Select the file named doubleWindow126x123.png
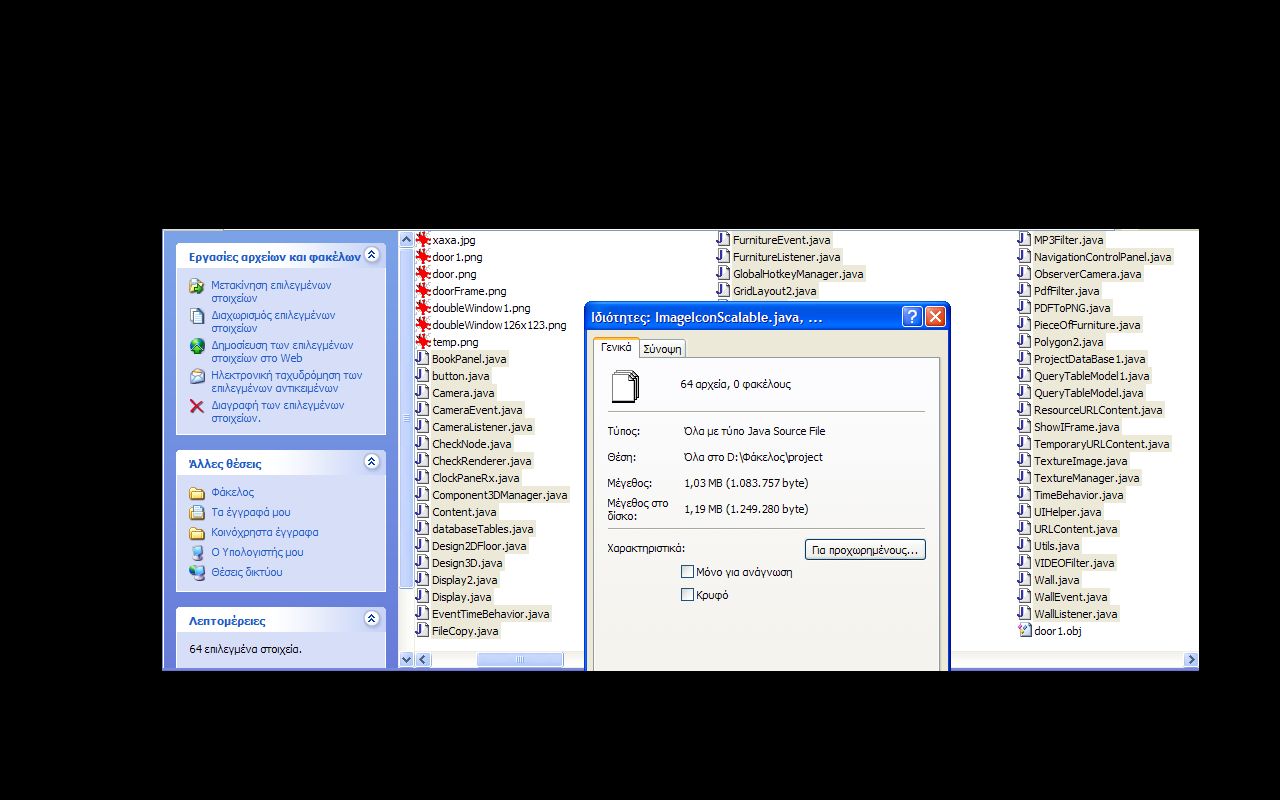 click(x=499, y=325)
